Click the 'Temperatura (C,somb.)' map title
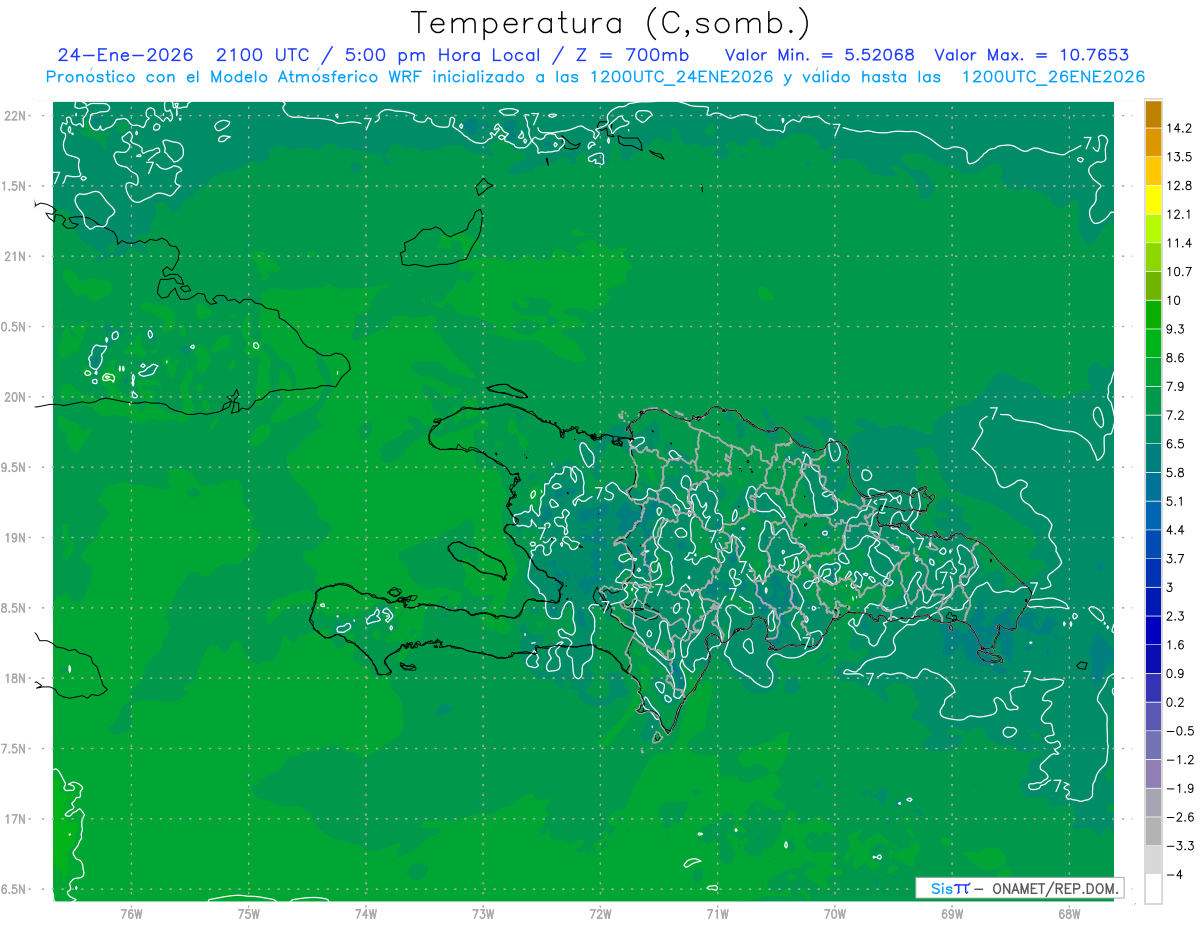This screenshot has height=927, width=1200. pyautogui.click(x=610, y=24)
